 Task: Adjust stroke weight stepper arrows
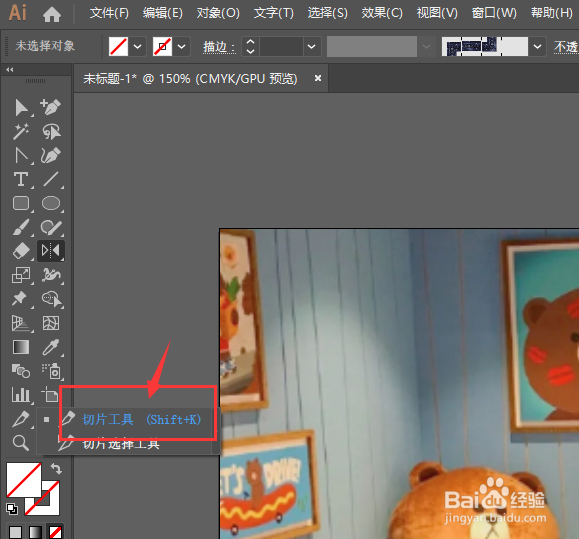250,47
